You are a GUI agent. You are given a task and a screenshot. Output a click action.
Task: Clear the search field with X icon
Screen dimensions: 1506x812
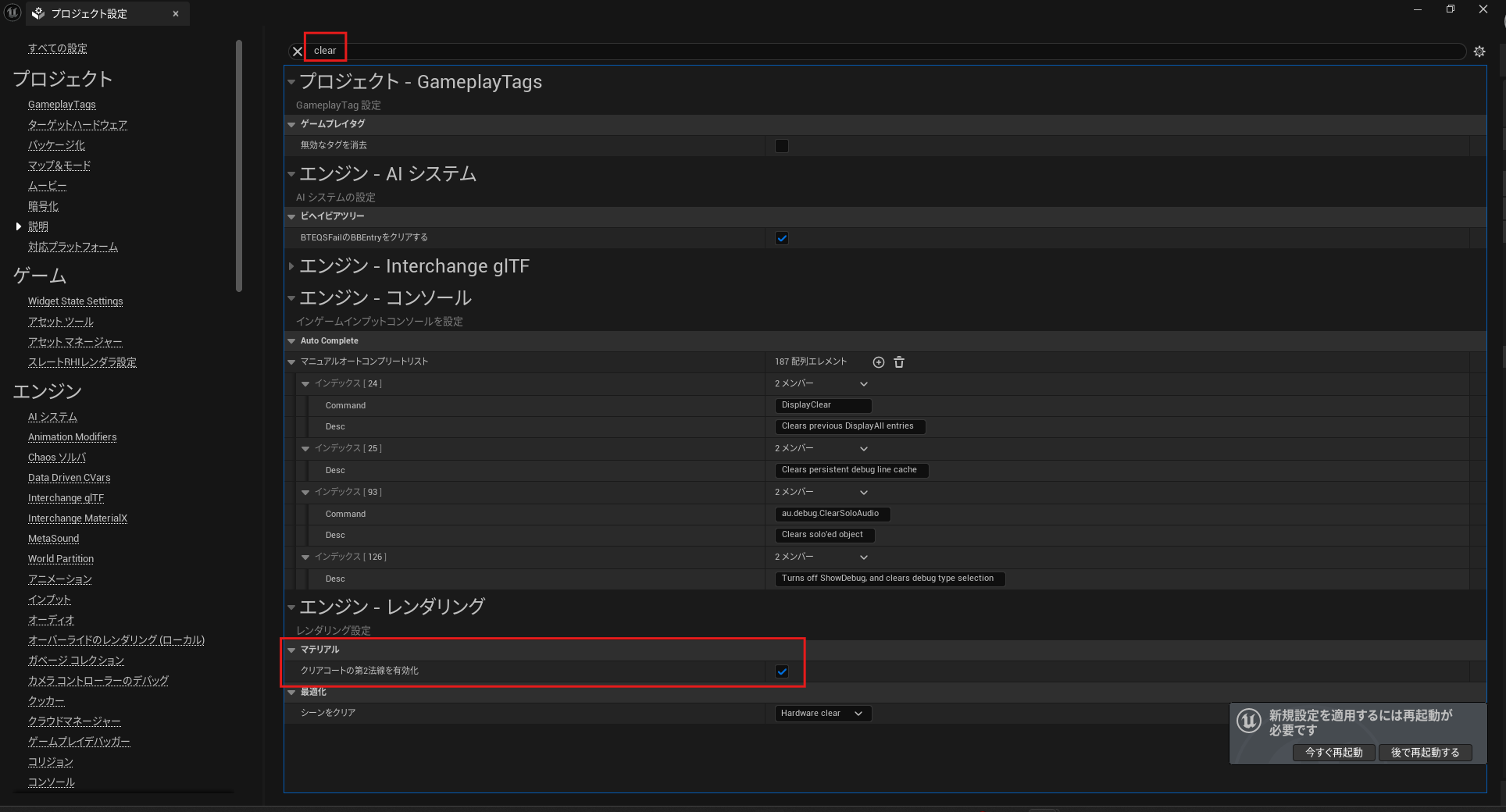pos(297,52)
